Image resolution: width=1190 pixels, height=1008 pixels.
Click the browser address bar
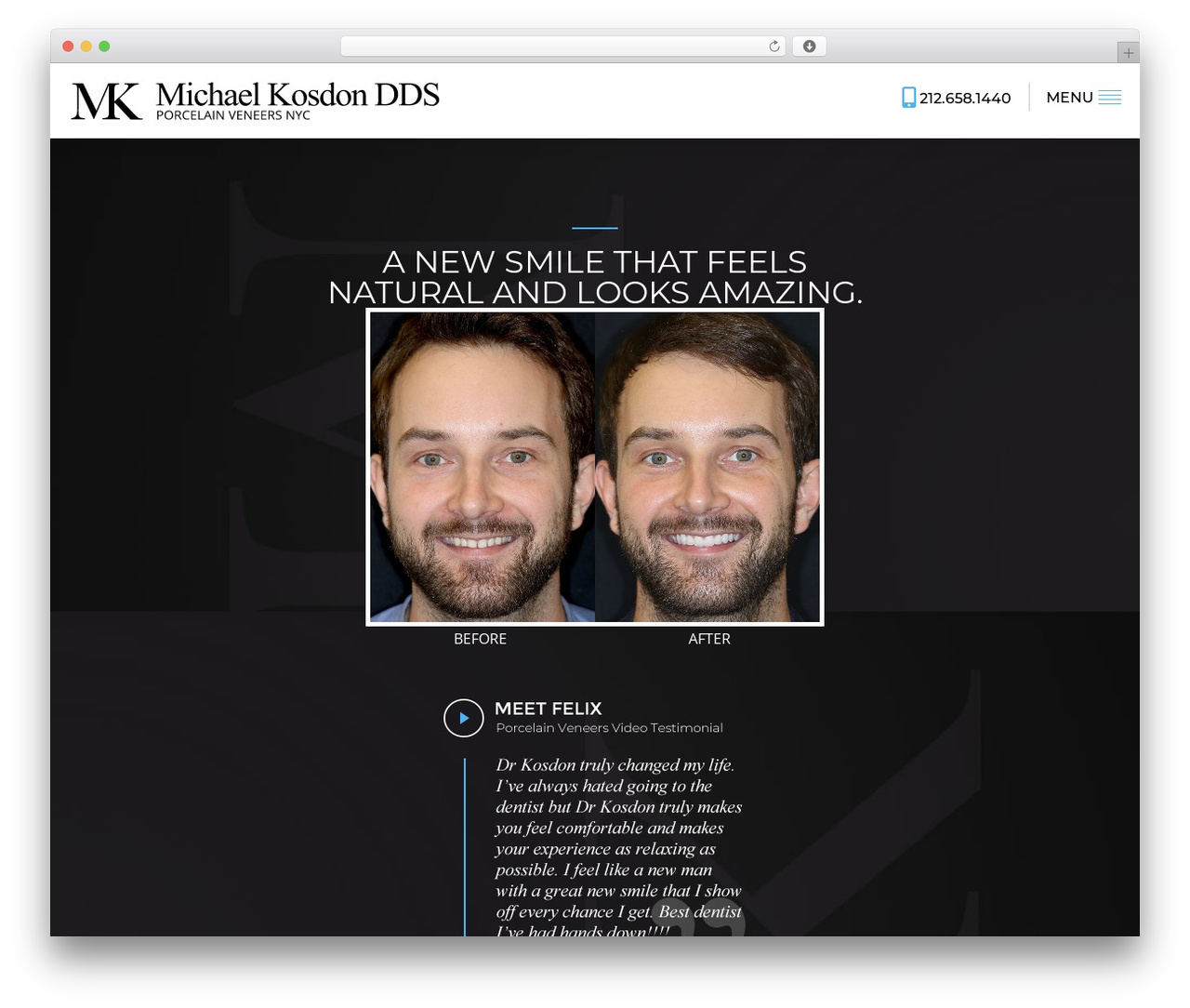(562, 46)
